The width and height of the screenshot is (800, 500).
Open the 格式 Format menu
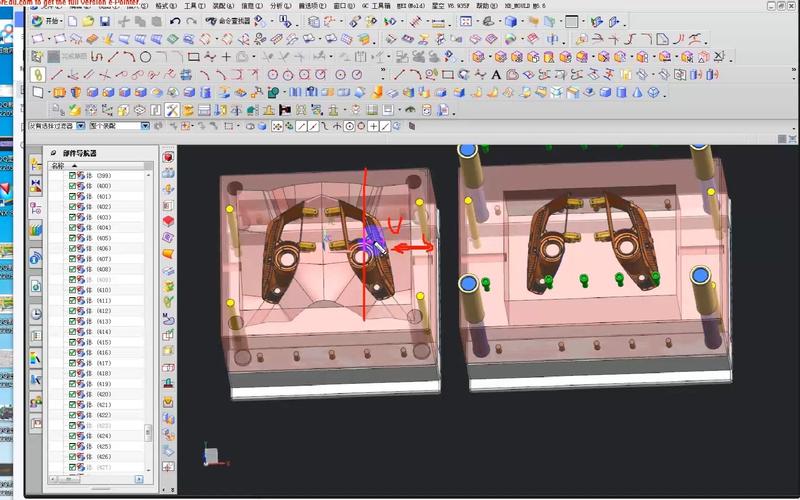[166, 6]
